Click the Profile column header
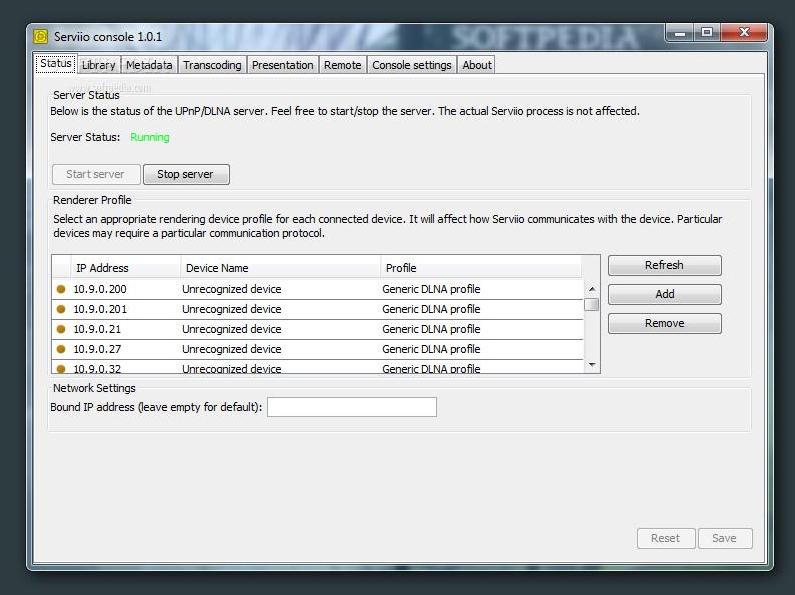The width and height of the screenshot is (795, 595). pos(481,268)
